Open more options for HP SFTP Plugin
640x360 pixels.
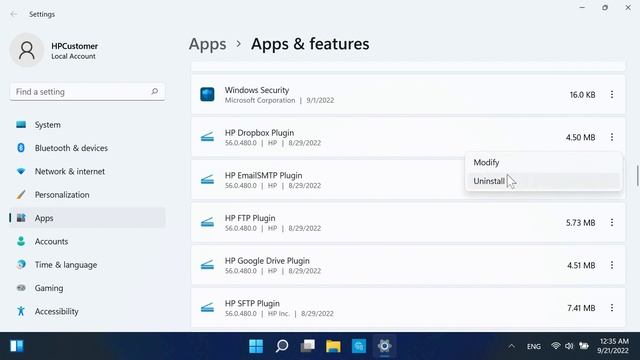(x=611, y=308)
